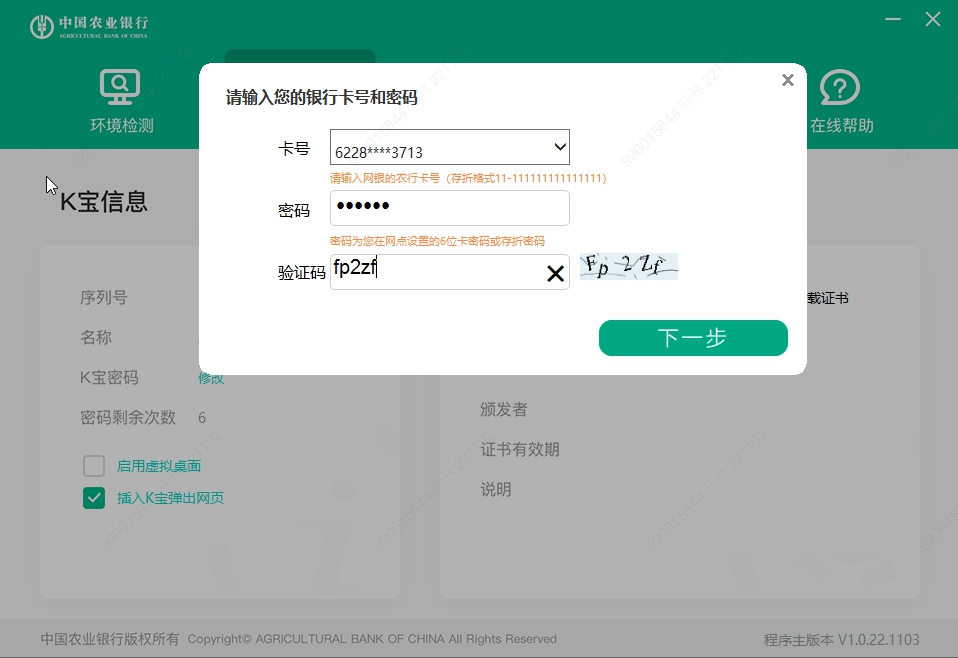Screen dimensions: 958x658
Task: Click the orange card number hint text
Action: [468, 178]
